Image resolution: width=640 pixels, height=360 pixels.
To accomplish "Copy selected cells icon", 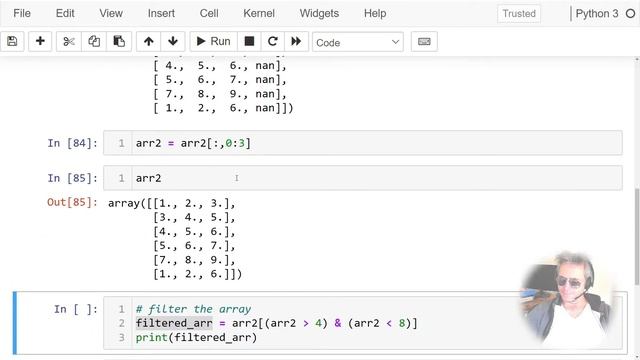I will [94, 42].
